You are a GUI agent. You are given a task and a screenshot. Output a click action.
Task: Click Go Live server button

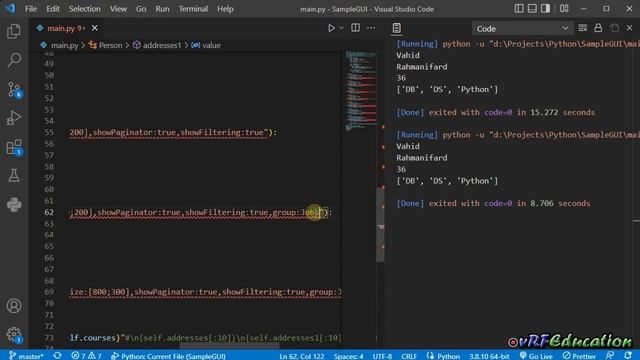536,356
